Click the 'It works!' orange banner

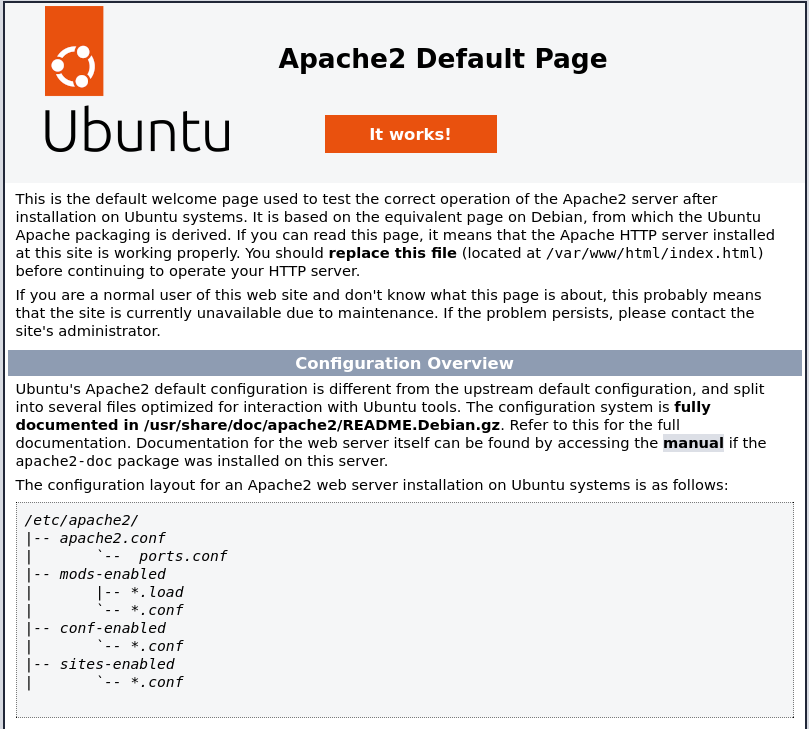[411, 134]
